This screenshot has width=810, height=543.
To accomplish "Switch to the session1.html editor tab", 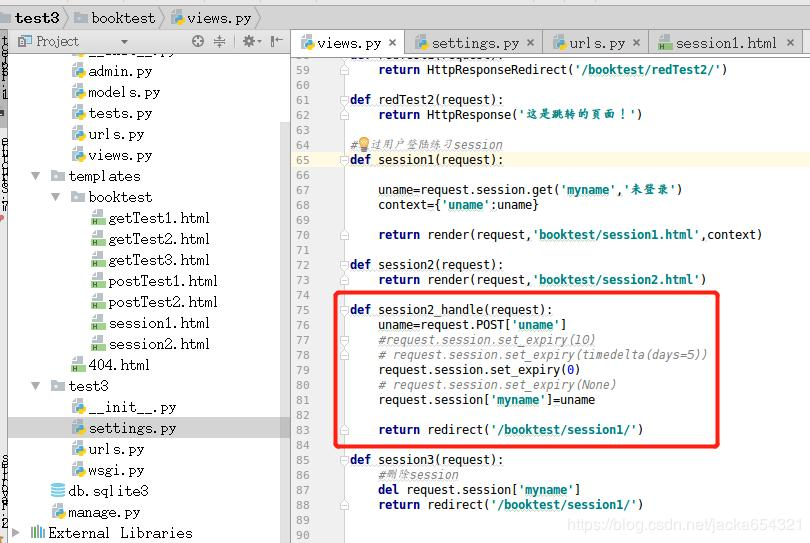I will coord(725,43).
